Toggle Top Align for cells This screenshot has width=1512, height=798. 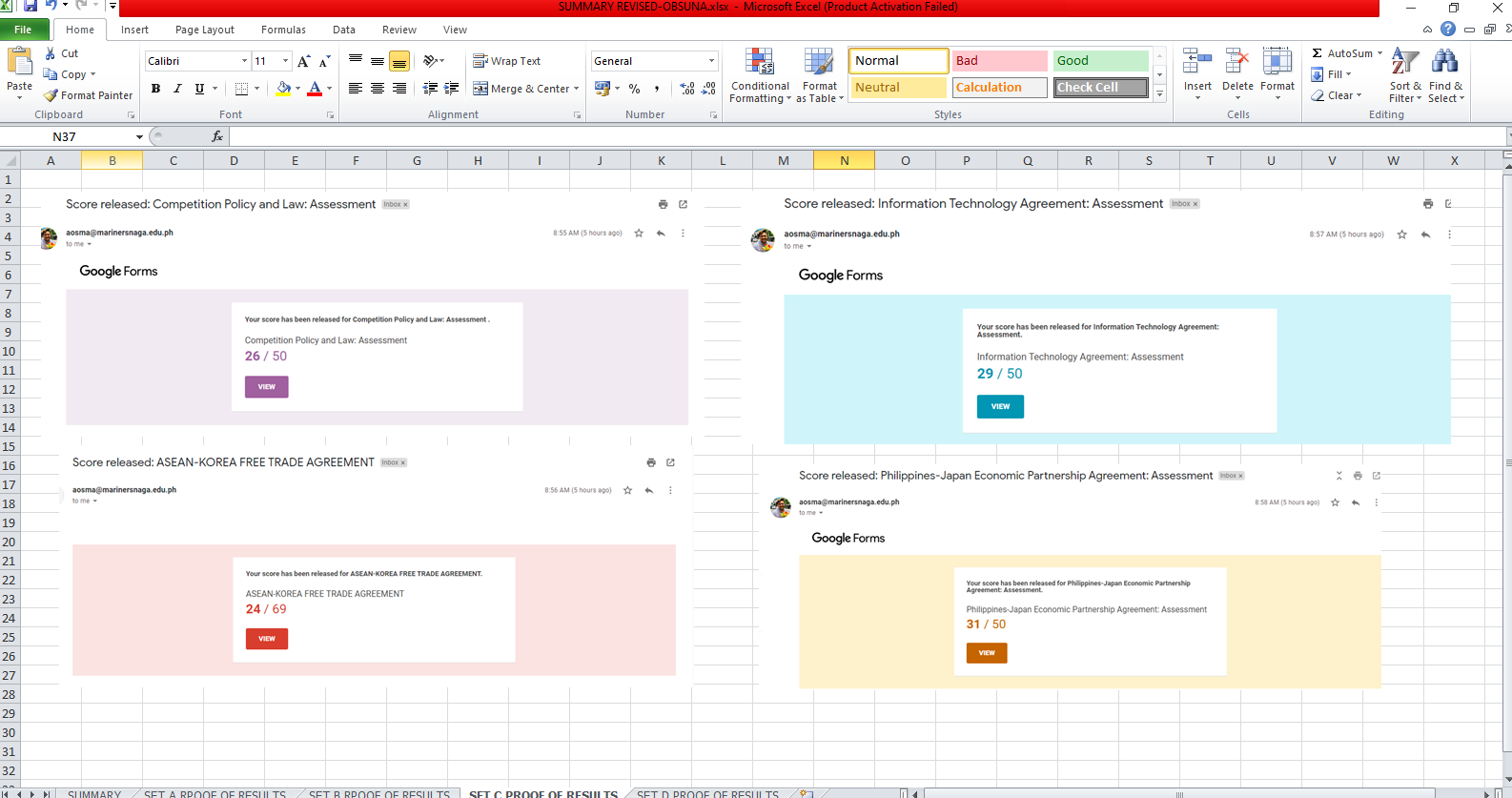click(356, 61)
